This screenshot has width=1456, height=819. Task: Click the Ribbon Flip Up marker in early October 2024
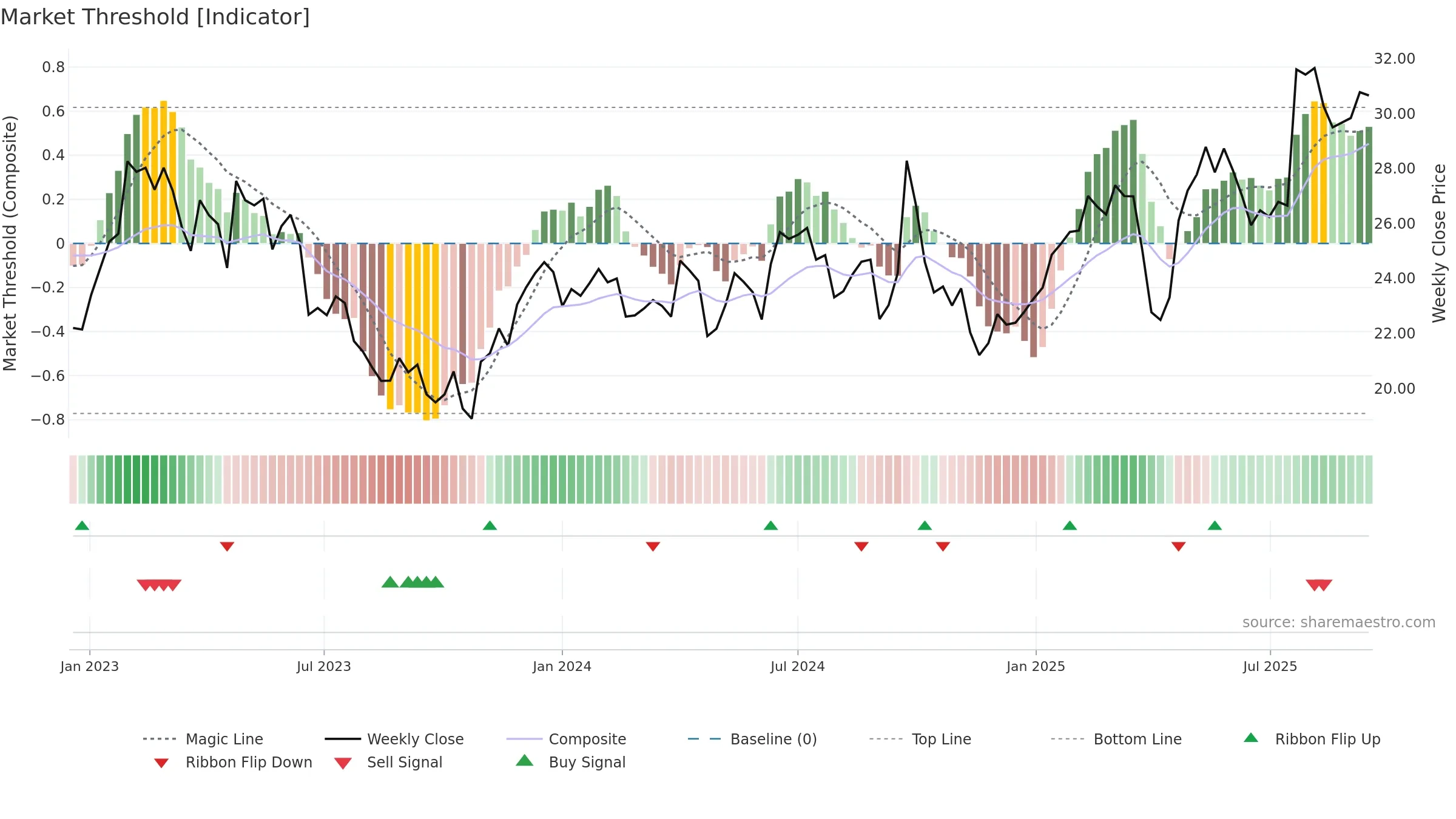(925, 525)
